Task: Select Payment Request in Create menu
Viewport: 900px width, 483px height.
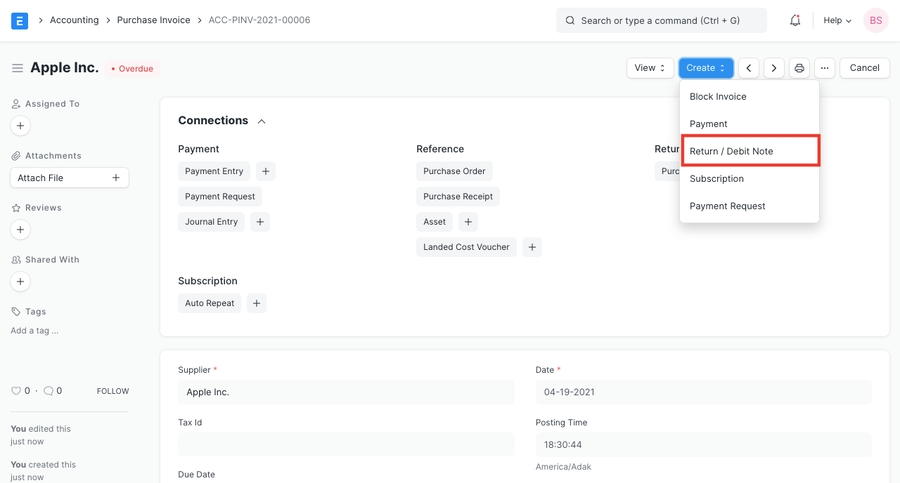Action: point(727,206)
